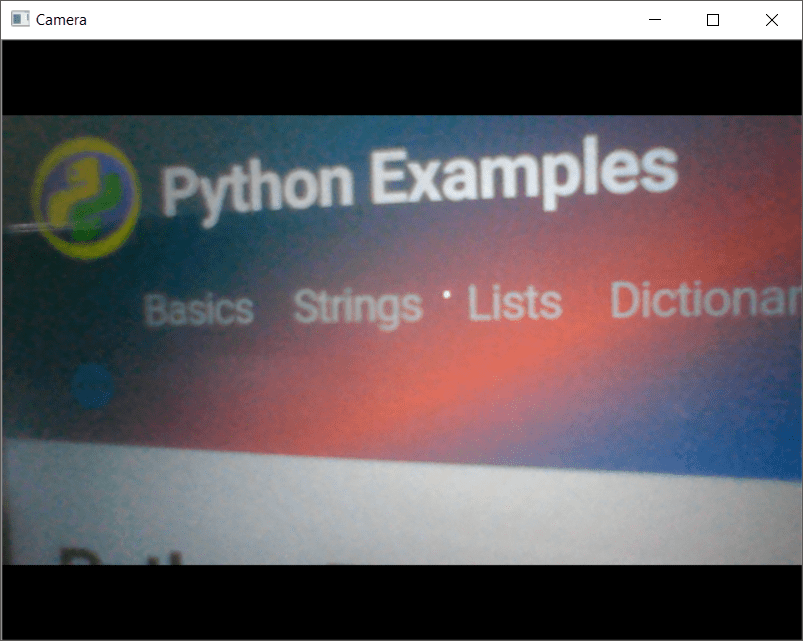Click the Camera window title text
Screen dimensions: 803x641
[61, 19]
